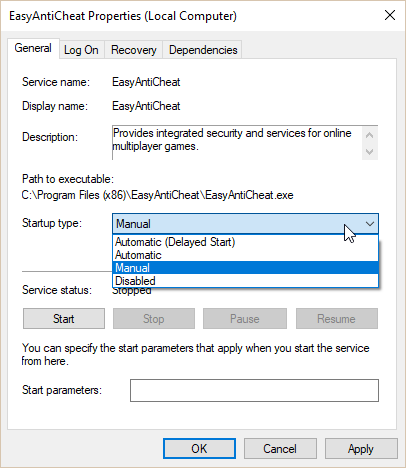This screenshot has height=468, width=406.
Task: Cancel the properties dialog
Action: coord(280,449)
